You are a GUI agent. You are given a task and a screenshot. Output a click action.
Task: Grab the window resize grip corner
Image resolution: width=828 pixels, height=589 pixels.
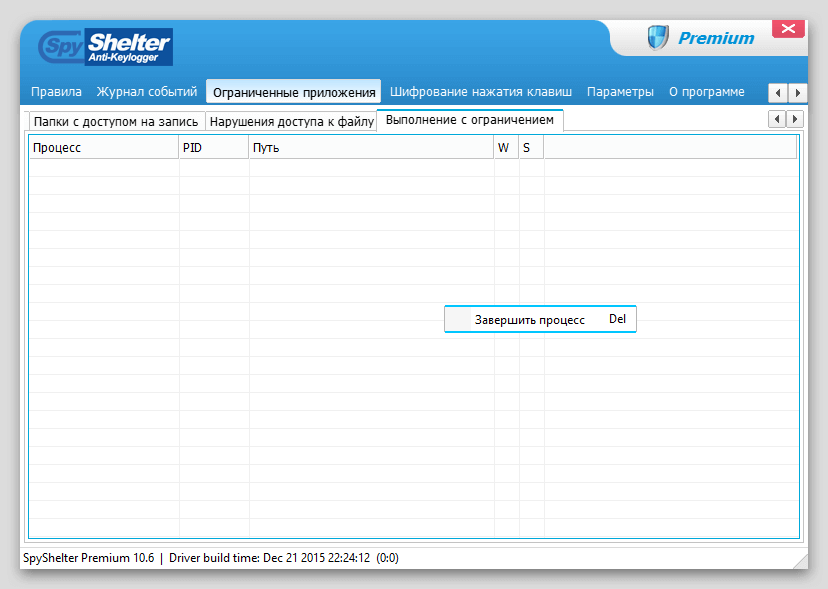tap(801, 562)
